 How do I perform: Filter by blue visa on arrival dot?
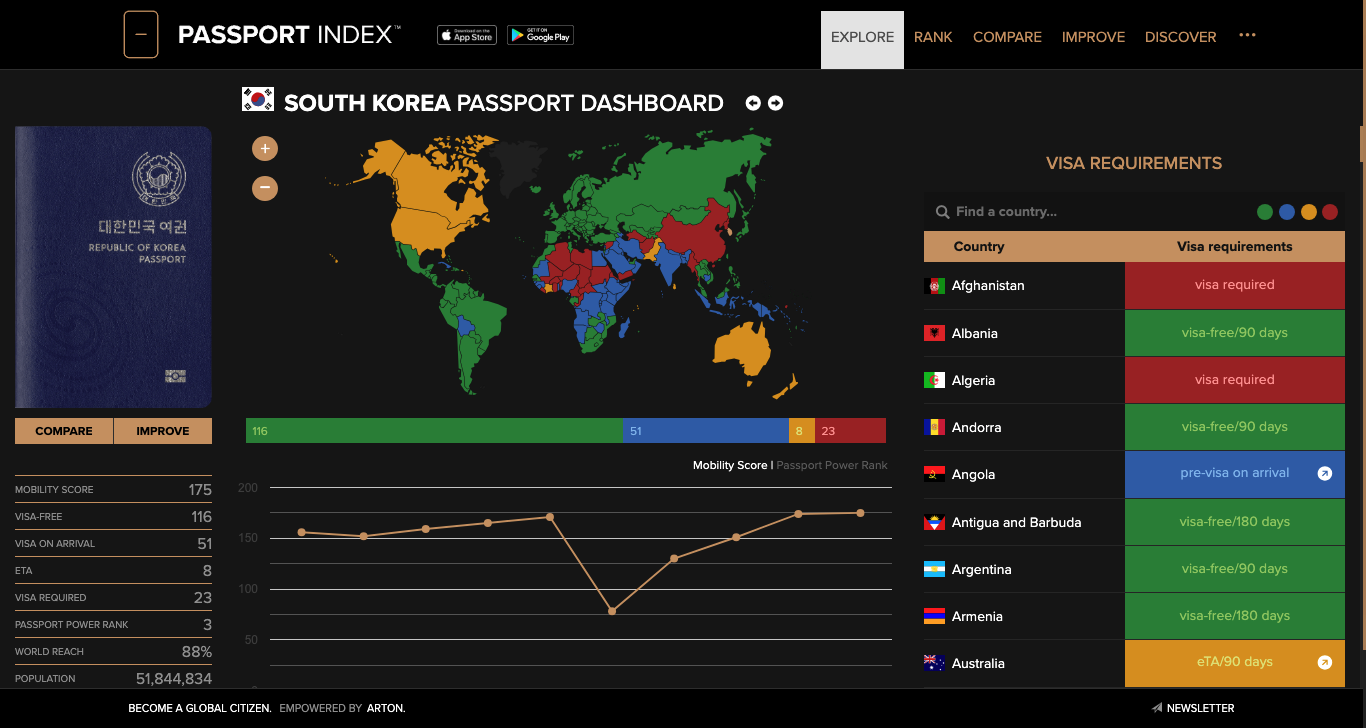point(1287,212)
